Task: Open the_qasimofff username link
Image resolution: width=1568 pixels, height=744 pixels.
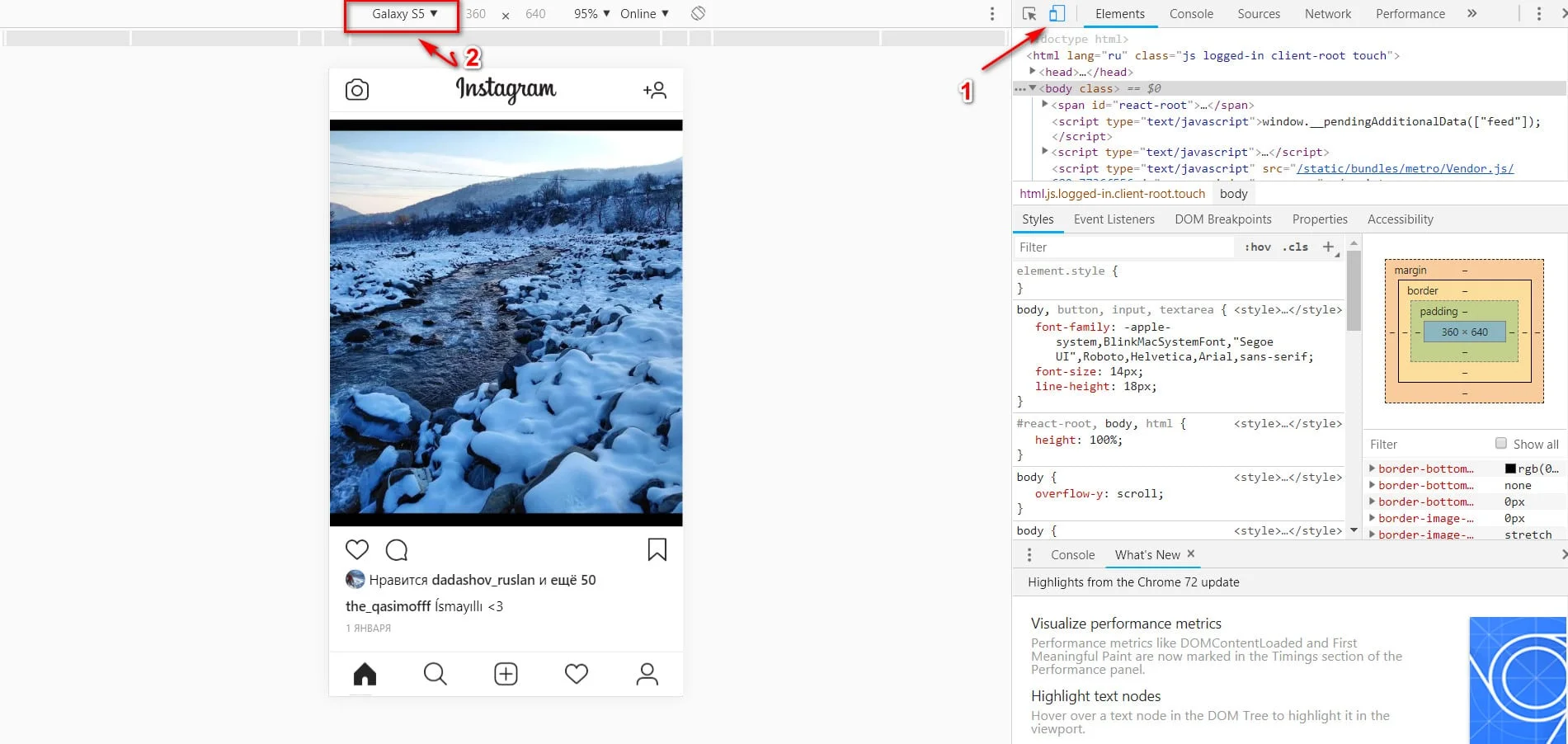Action: (x=388, y=606)
